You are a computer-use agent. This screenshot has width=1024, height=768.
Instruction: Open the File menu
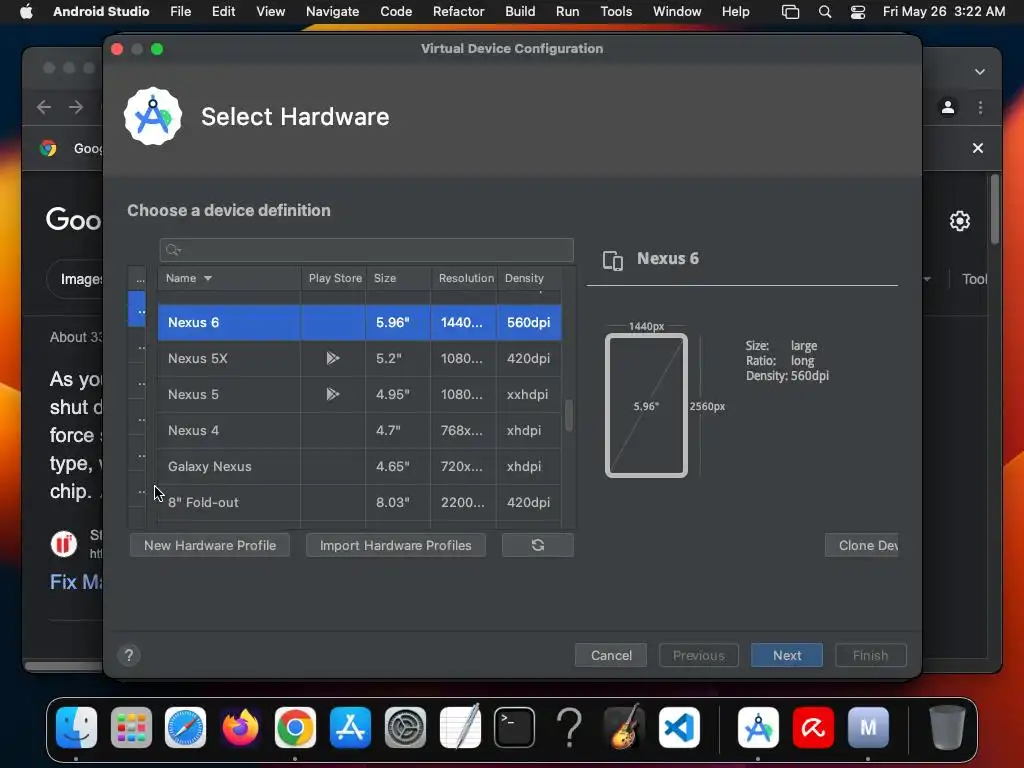(180, 12)
